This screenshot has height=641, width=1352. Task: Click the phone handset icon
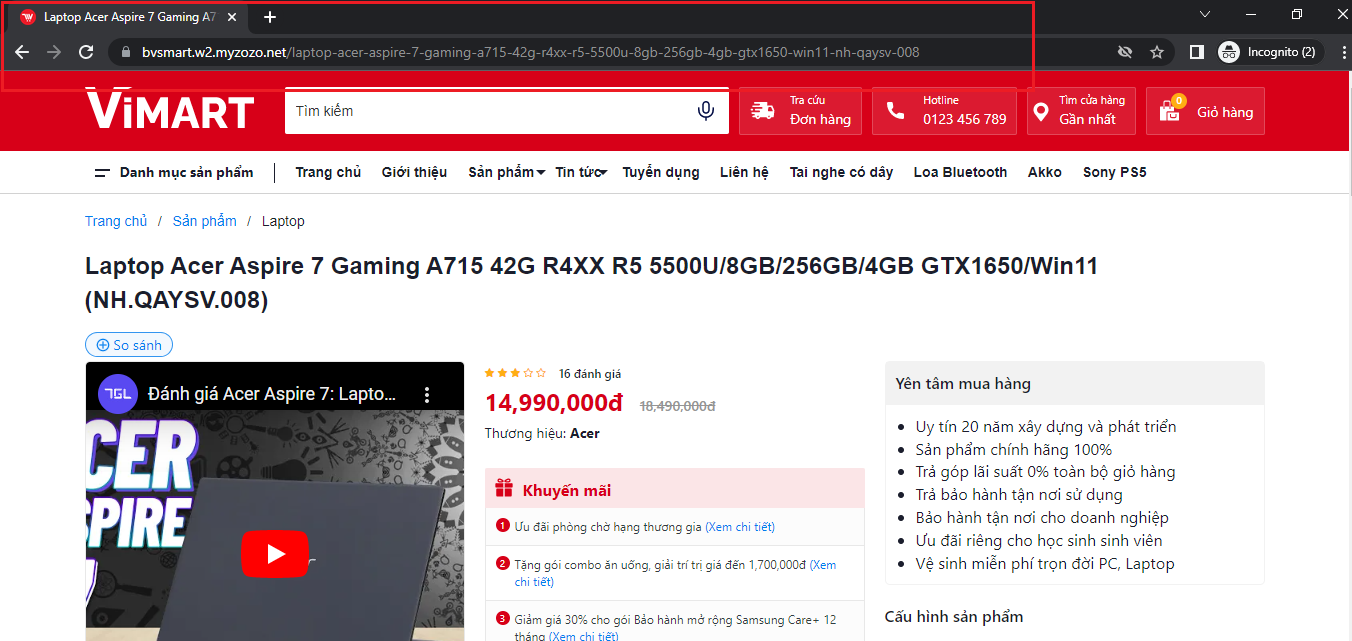point(895,111)
